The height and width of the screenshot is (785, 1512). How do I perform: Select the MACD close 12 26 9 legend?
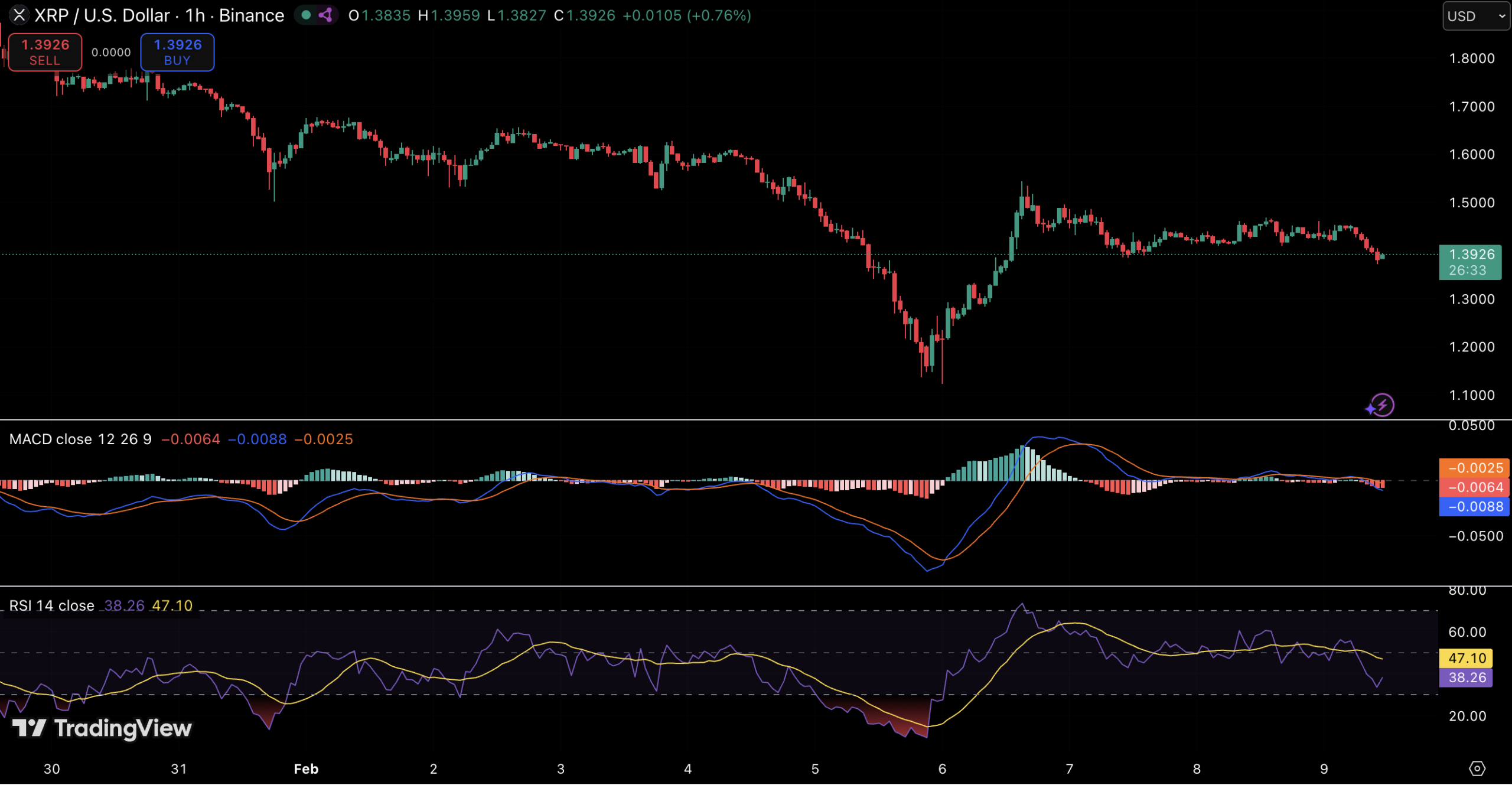pos(80,439)
